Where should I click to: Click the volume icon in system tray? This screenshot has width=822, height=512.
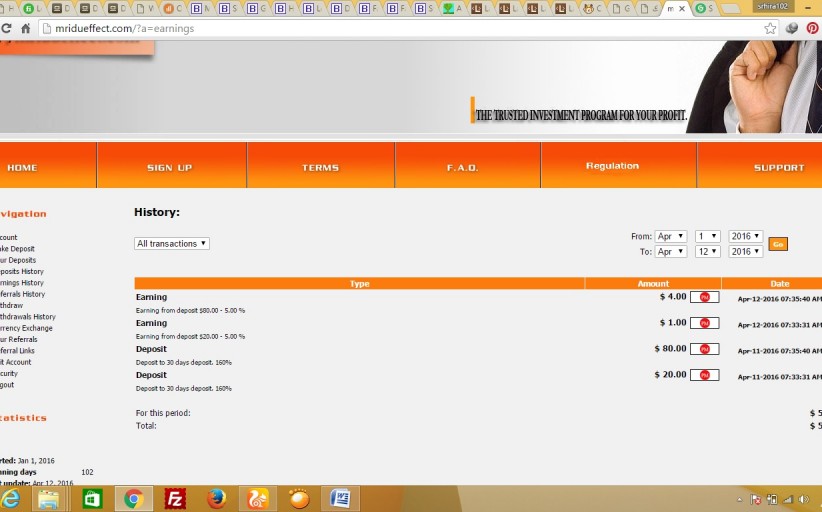(803, 499)
